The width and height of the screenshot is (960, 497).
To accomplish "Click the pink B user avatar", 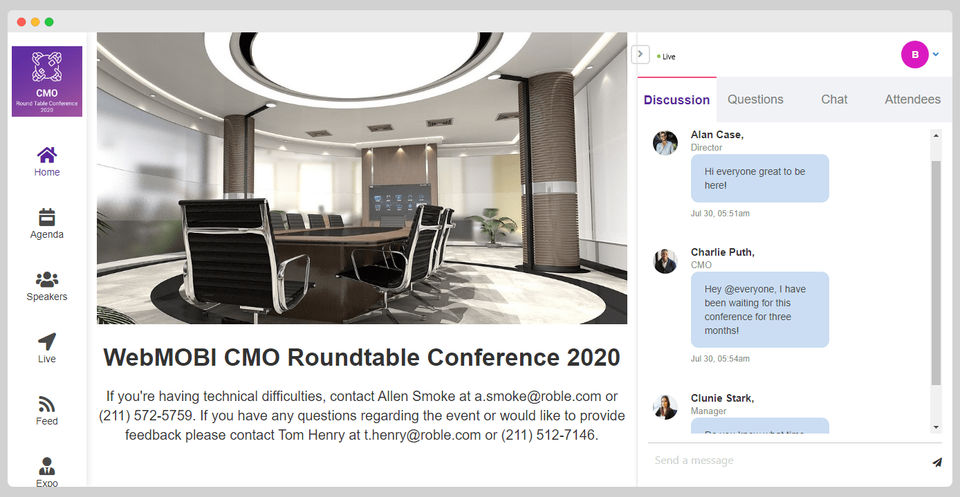I will coord(915,54).
